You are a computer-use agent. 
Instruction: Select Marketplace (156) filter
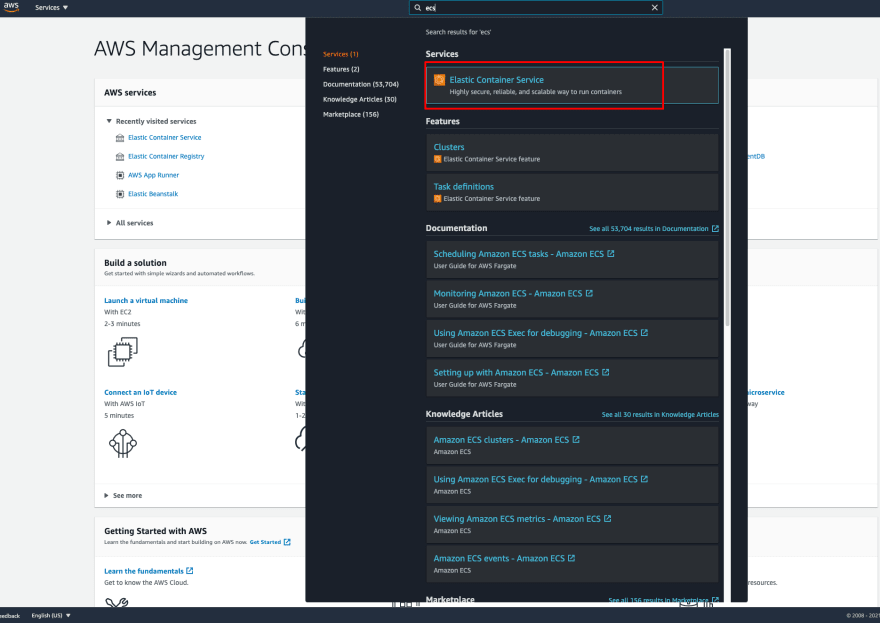coord(350,114)
